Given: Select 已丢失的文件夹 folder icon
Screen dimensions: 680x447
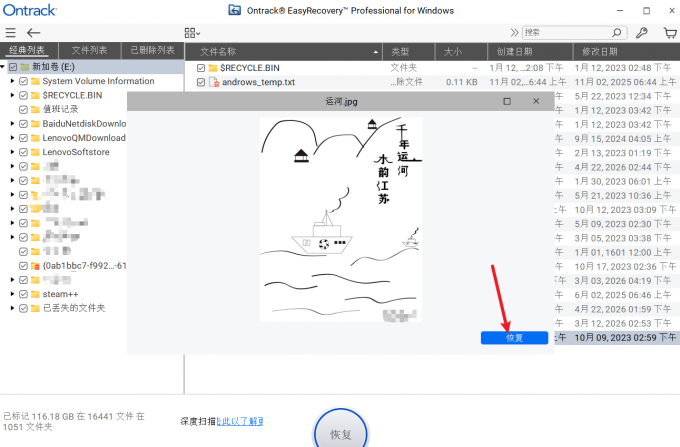Looking at the screenshot, I should [35, 308].
